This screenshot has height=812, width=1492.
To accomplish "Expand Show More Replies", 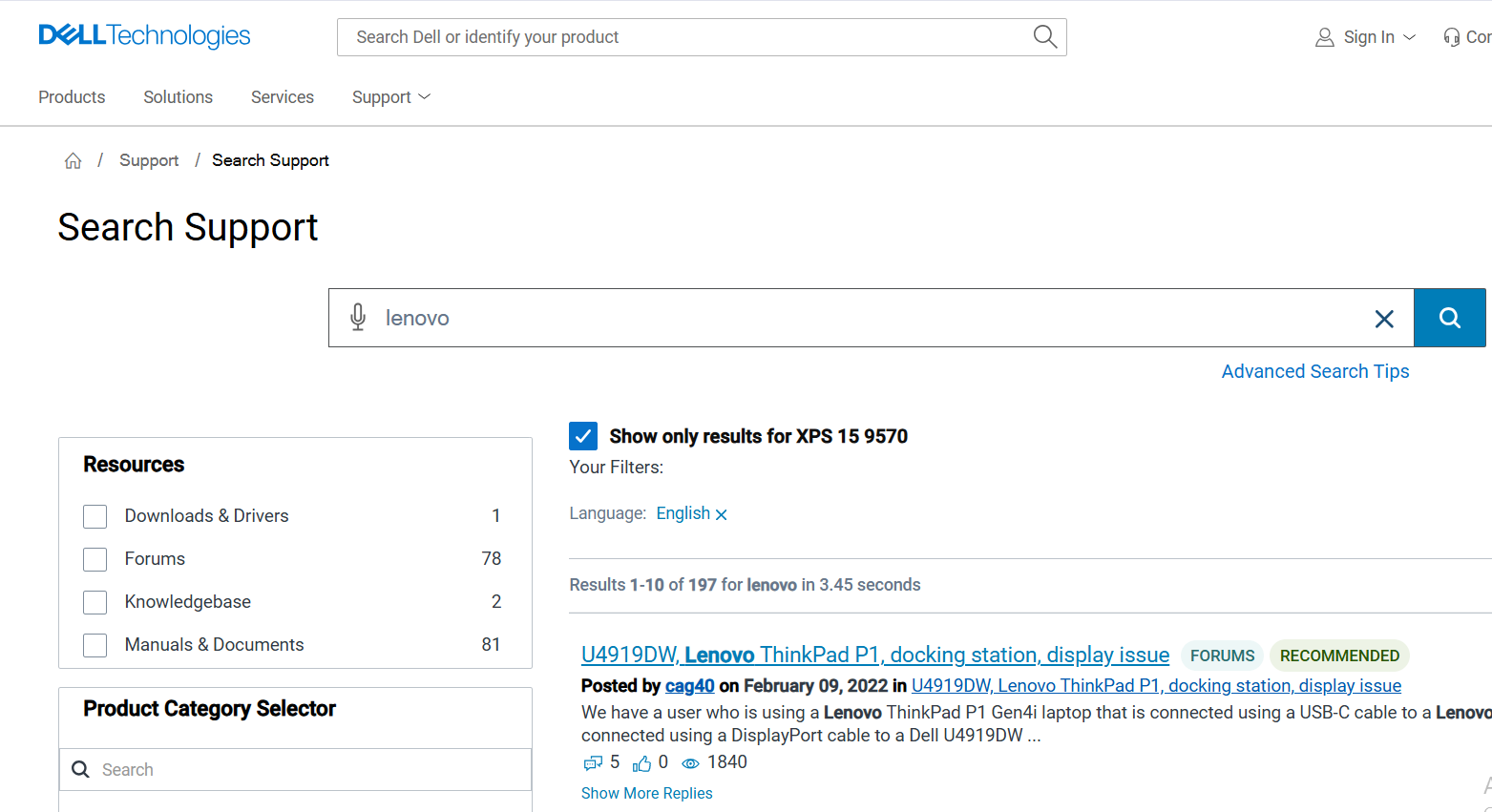I will tap(646, 794).
